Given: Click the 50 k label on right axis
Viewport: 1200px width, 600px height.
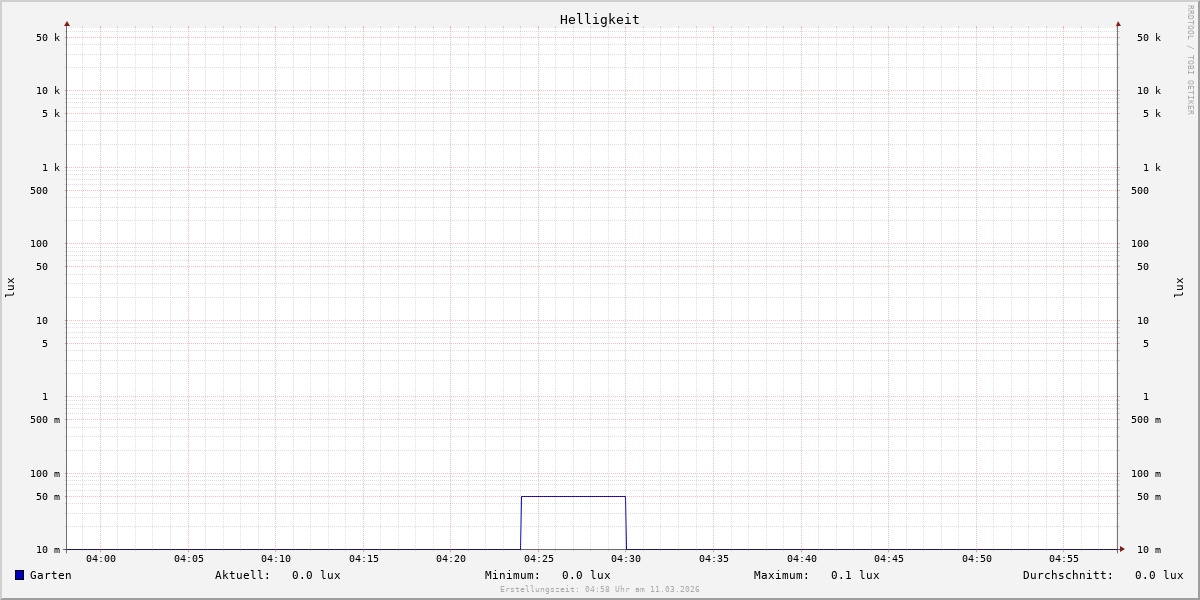Looking at the screenshot, I should [1149, 38].
